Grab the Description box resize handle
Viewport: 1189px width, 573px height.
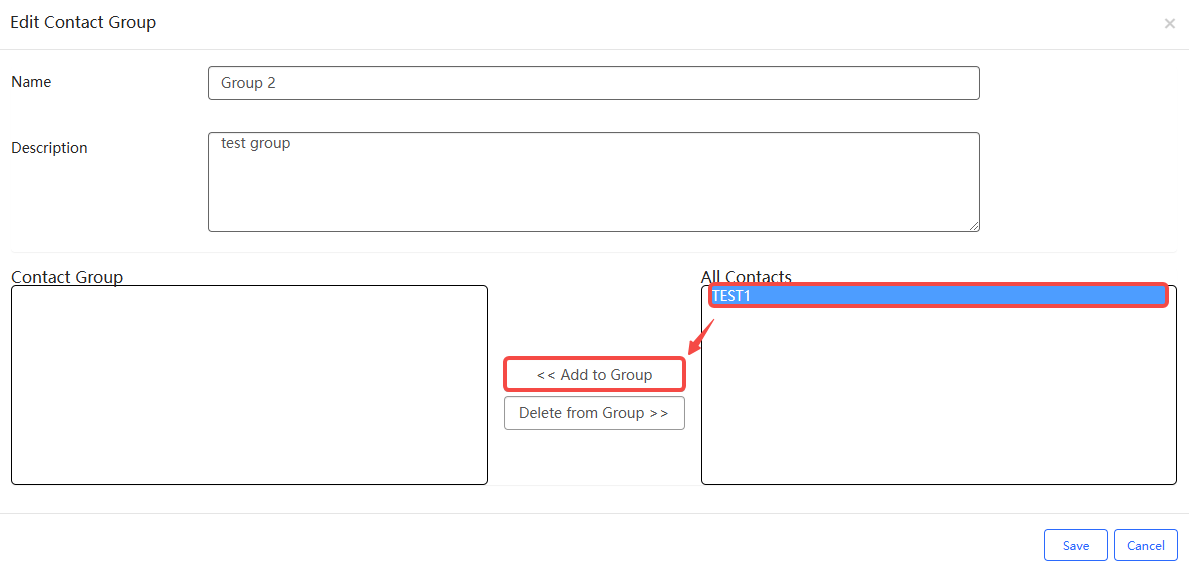[974, 226]
